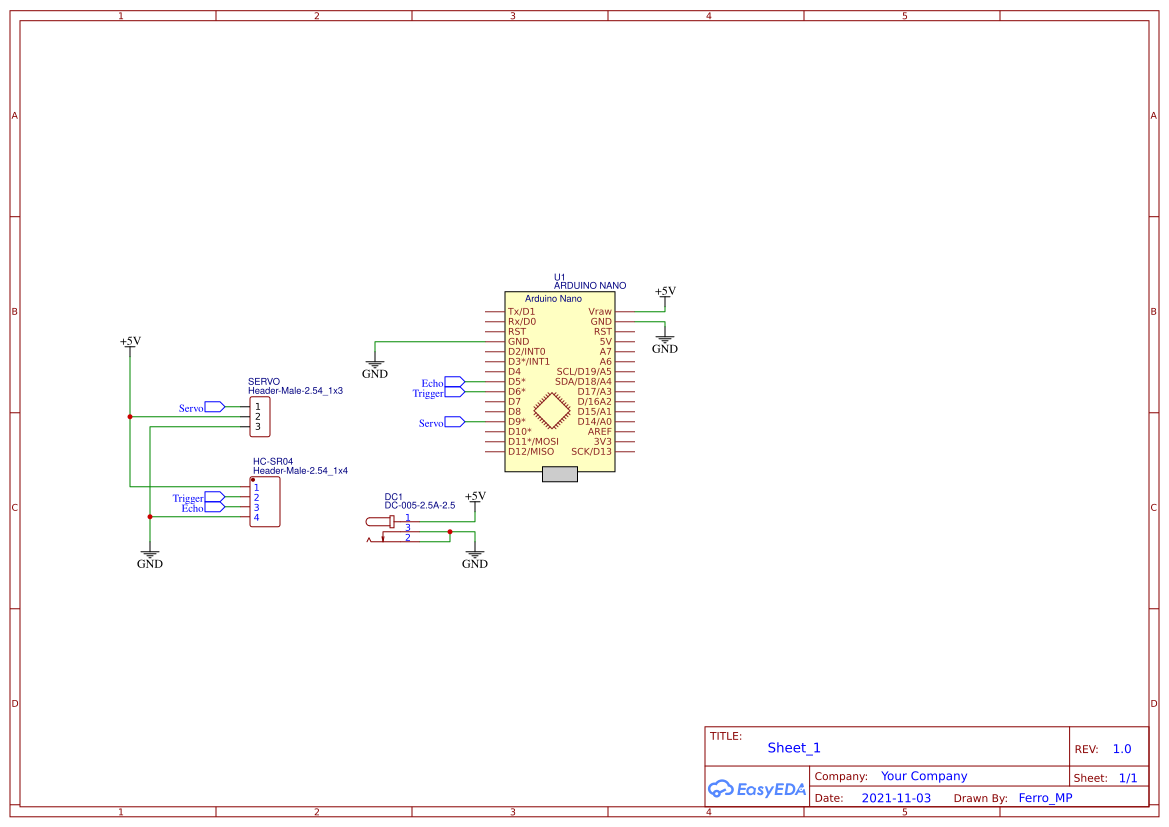Click the HC-SR04 Header-Male-2.54_1x4 connector
Image resolution: width=1169 pixels, height=827 pixels.
pos(266,502)
